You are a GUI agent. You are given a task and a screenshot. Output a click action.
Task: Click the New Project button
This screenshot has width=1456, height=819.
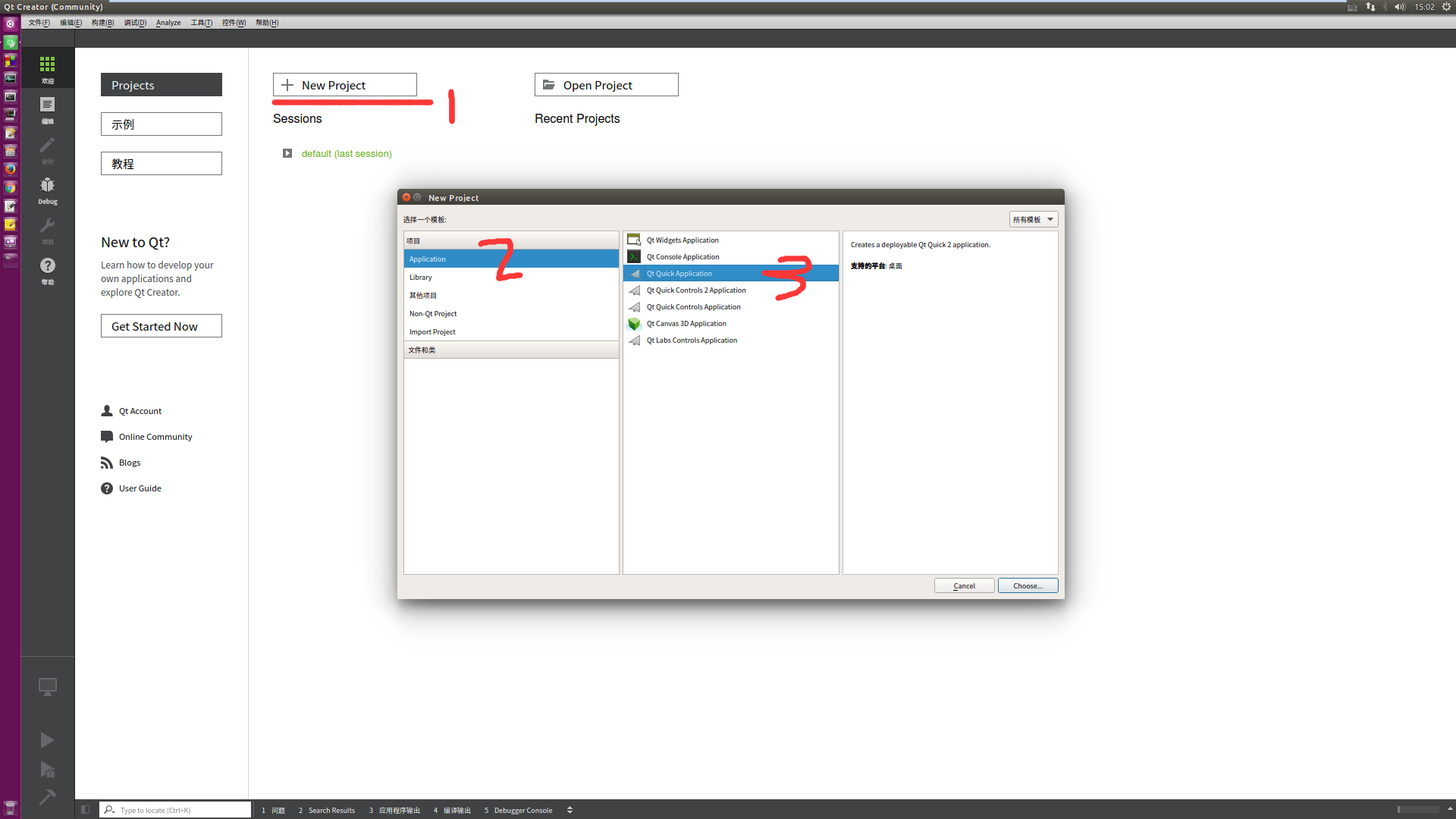(345, 85)
